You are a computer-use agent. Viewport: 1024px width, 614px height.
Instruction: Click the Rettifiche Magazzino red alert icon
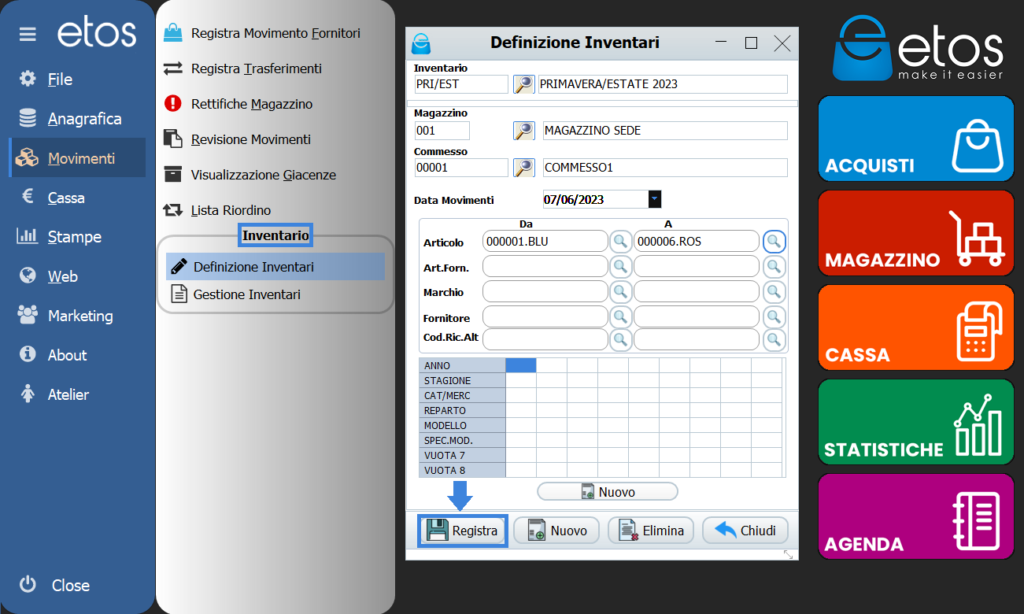[172, 103]
